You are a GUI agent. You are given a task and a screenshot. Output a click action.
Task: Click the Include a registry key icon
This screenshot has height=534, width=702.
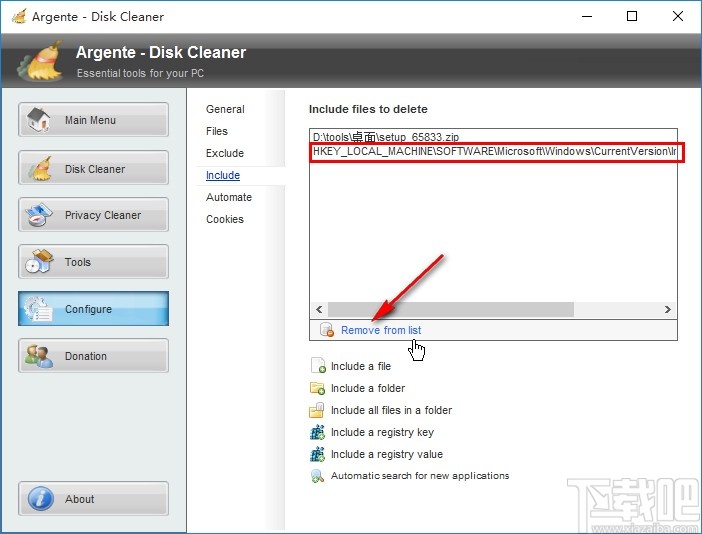coord(317,432)
